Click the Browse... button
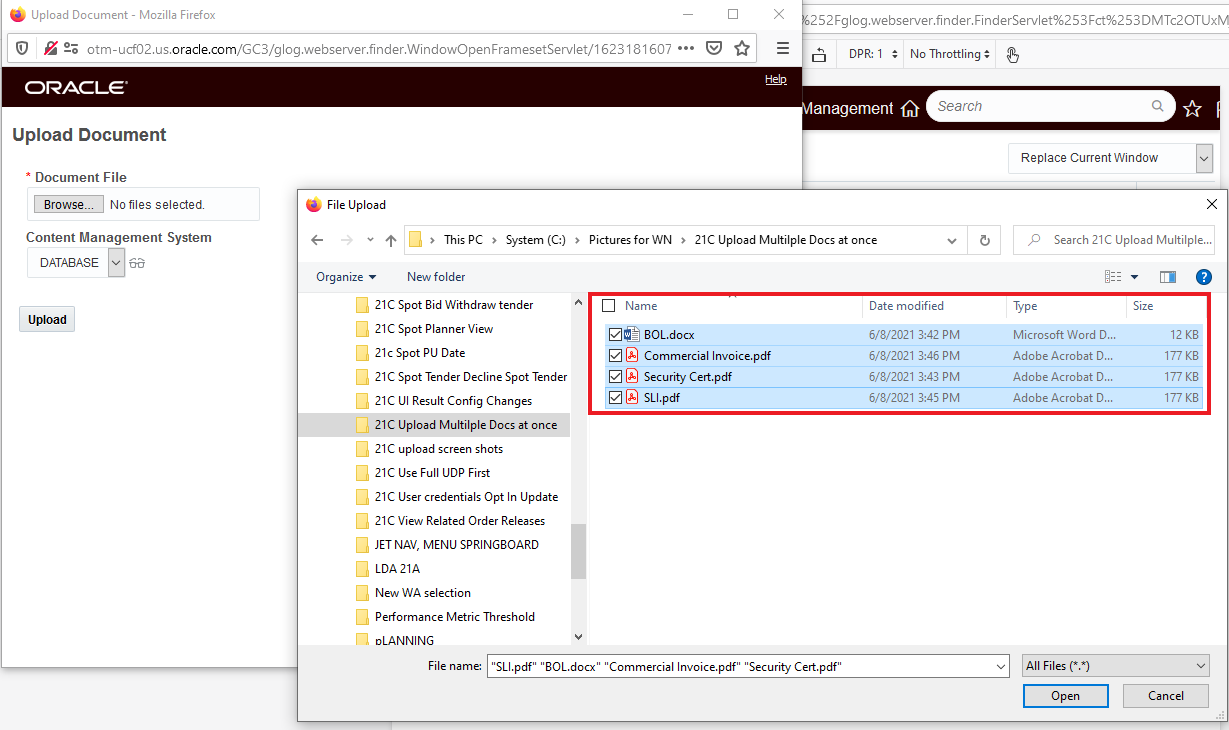This screenshot has width=1229, height=730. (69, 204)
